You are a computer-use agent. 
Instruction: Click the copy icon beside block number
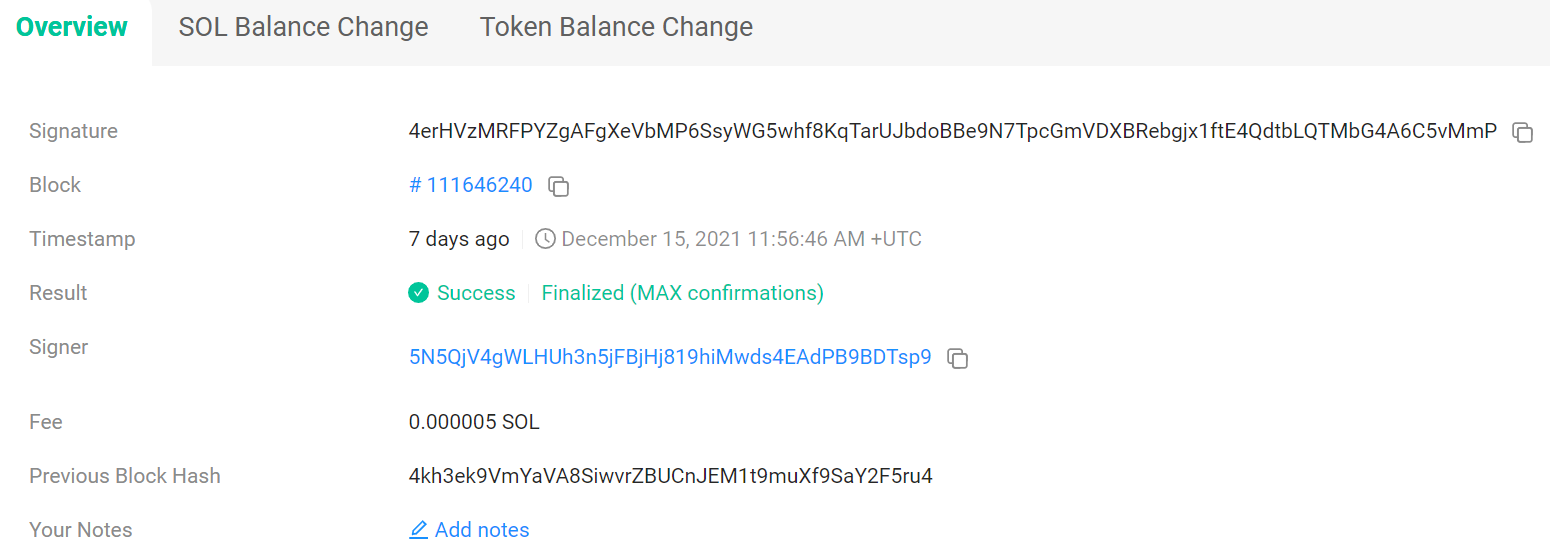tap(559, 186)
